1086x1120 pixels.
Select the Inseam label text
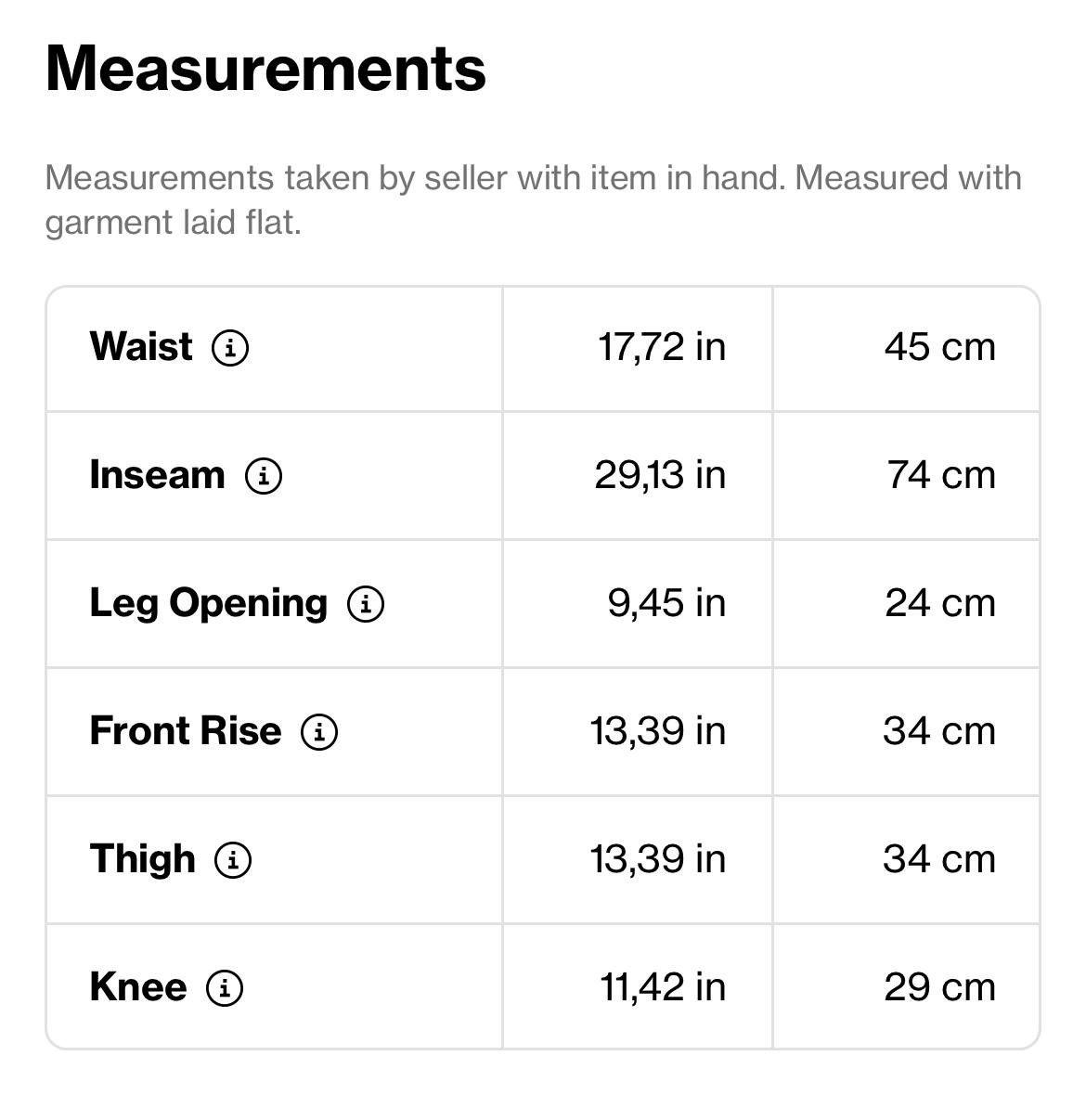click(157, 475)
